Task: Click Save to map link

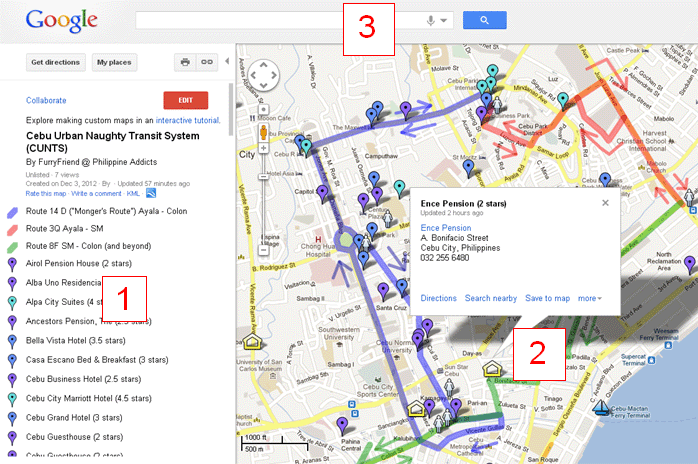Action: [x=548, y=298]
